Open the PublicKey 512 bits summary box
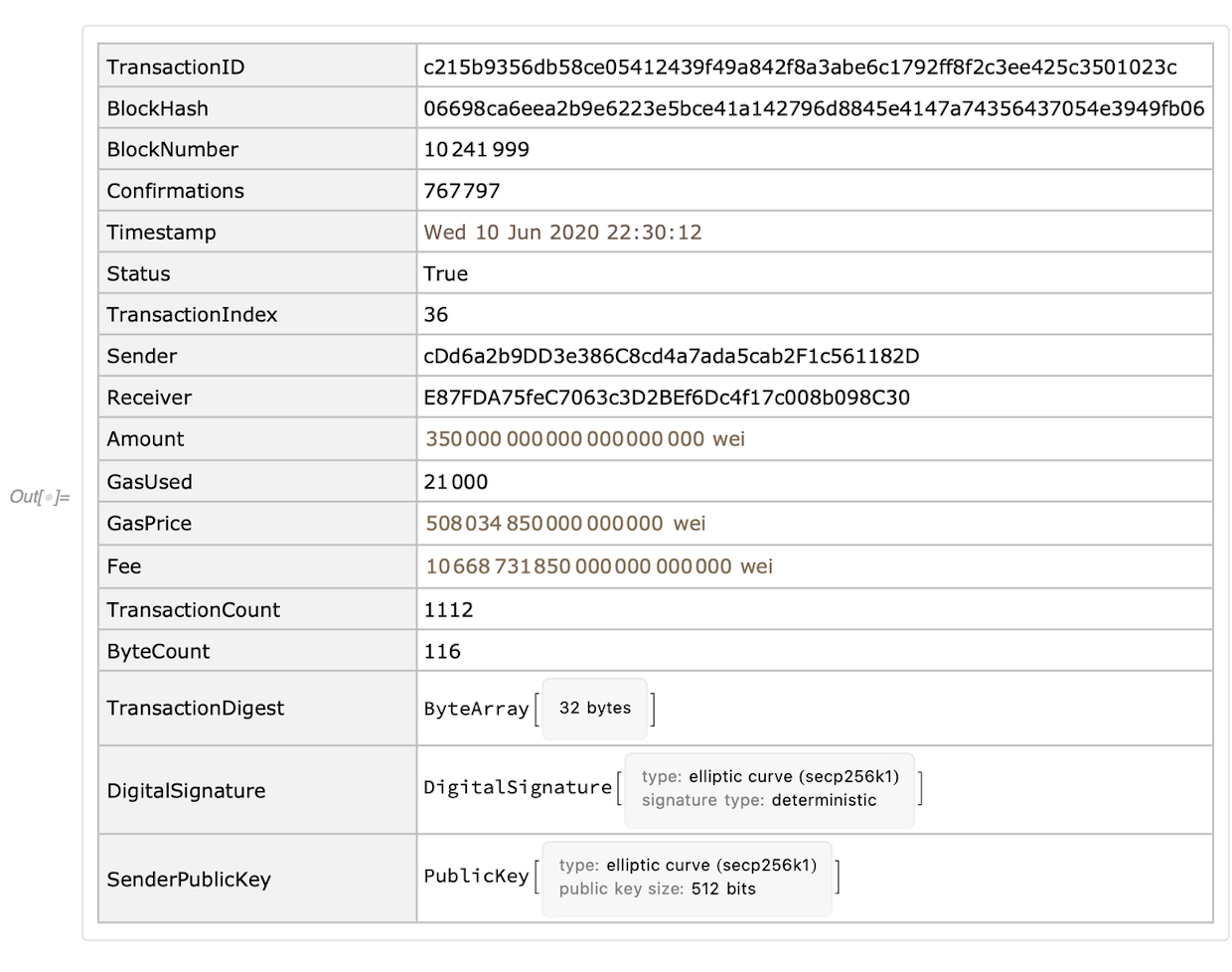1232x972 pixels. click(x=687, y=878)
